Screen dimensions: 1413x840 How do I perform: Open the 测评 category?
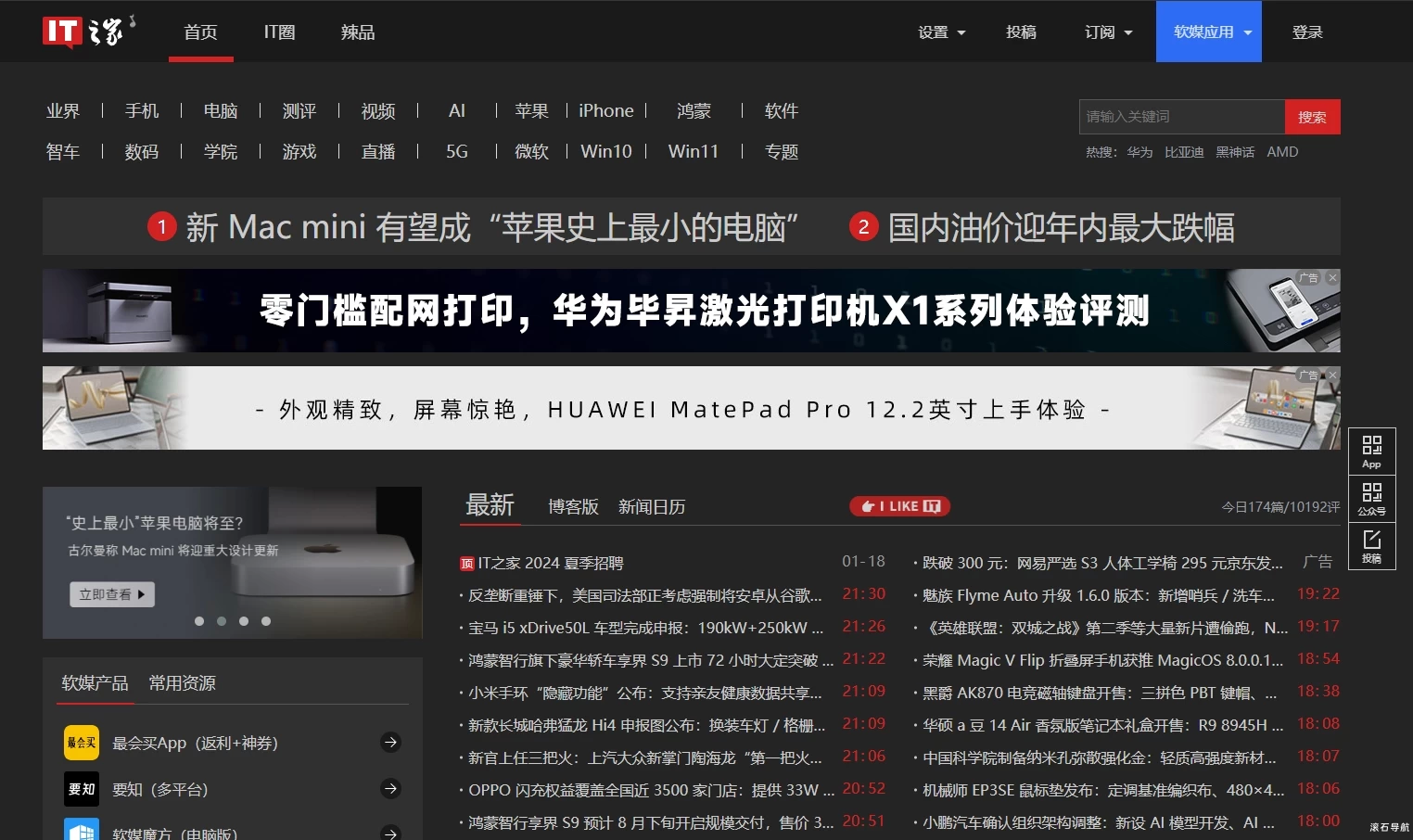coord(299,110)
